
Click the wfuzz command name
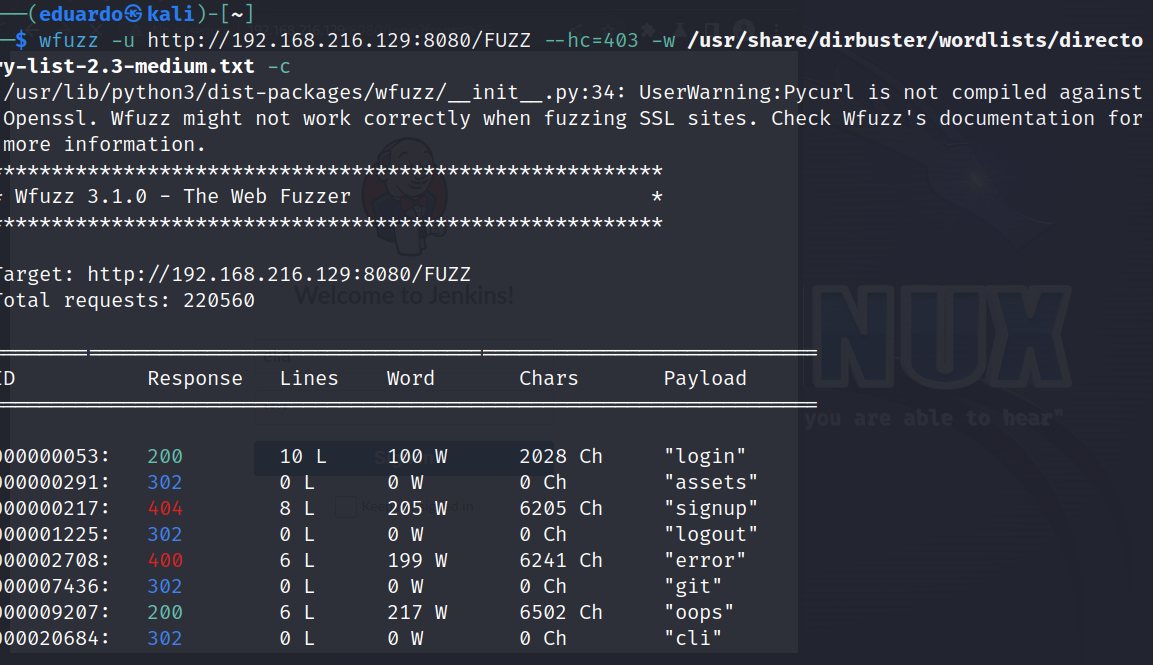coord(68,40)
